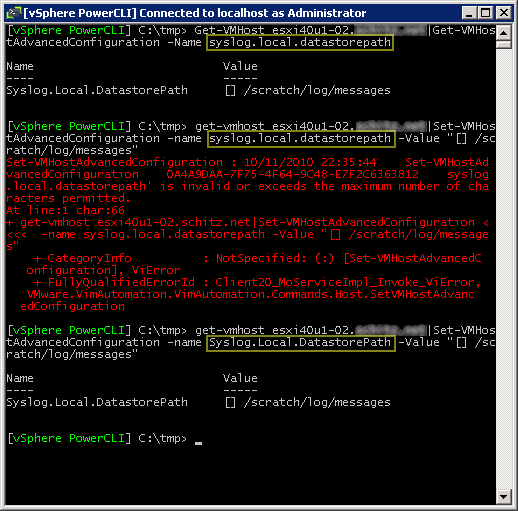Click the red 'At line:1 char:66' text
518x511 pixels.
[65, 210]
